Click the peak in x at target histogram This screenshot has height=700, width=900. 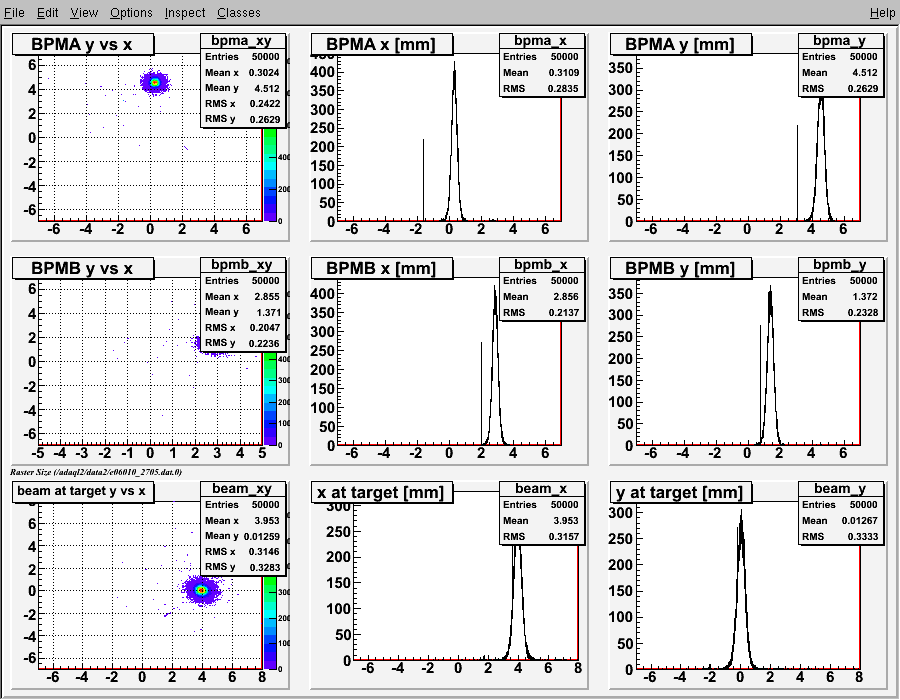tap(517, 552)
